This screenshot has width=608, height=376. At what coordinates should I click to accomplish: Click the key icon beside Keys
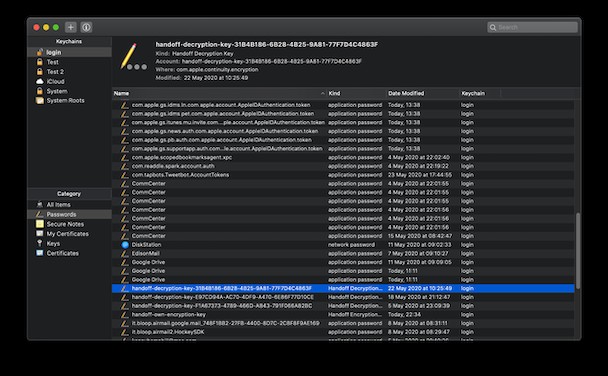(x=40, y=243)
